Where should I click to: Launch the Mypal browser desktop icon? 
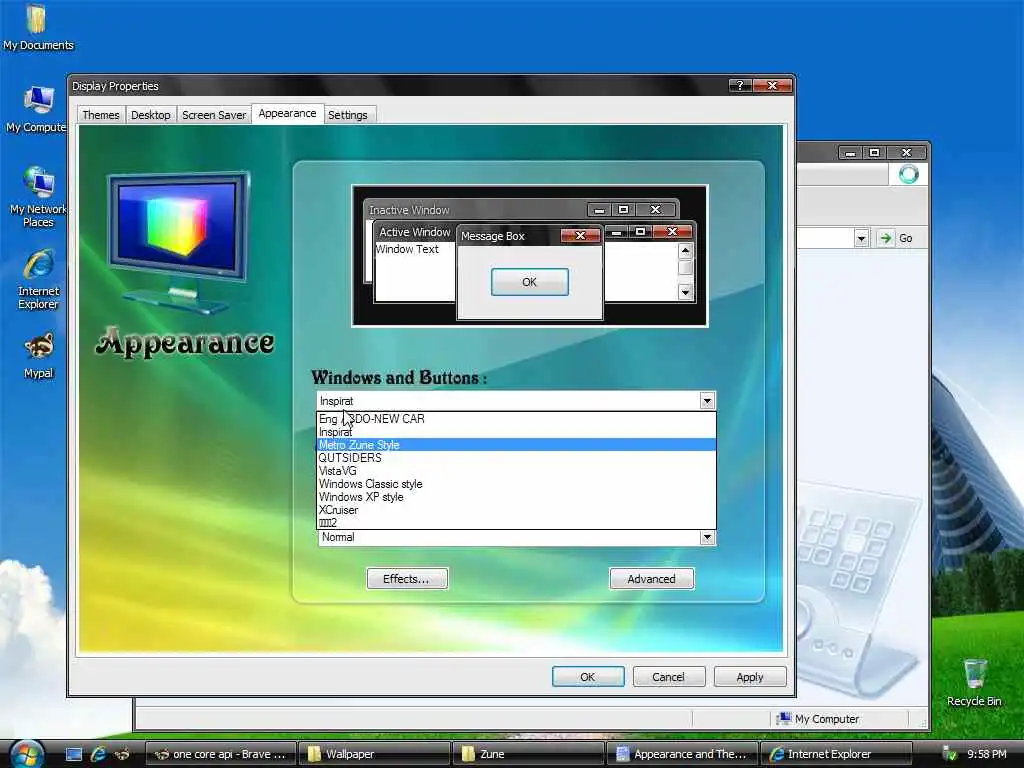coord(38,355)
